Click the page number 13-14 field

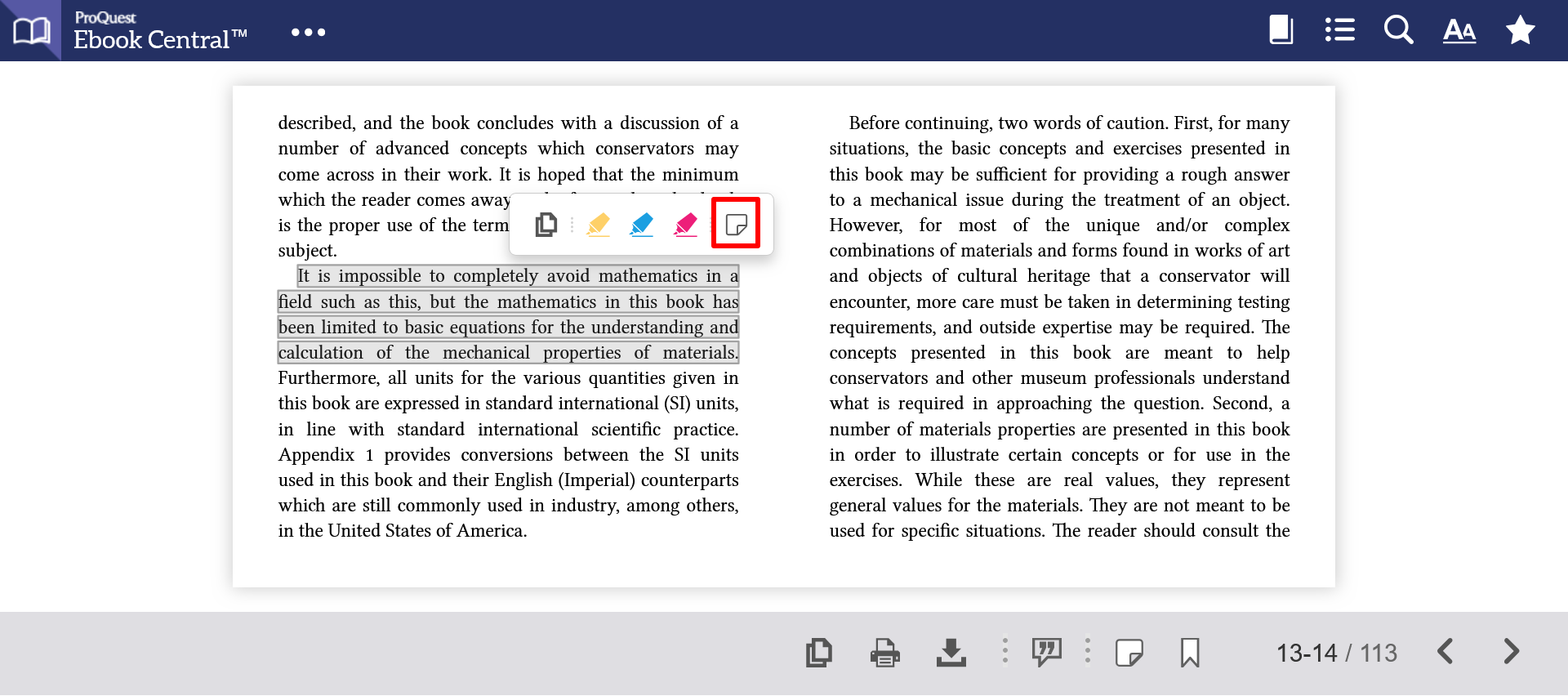tap(1307, 653)
